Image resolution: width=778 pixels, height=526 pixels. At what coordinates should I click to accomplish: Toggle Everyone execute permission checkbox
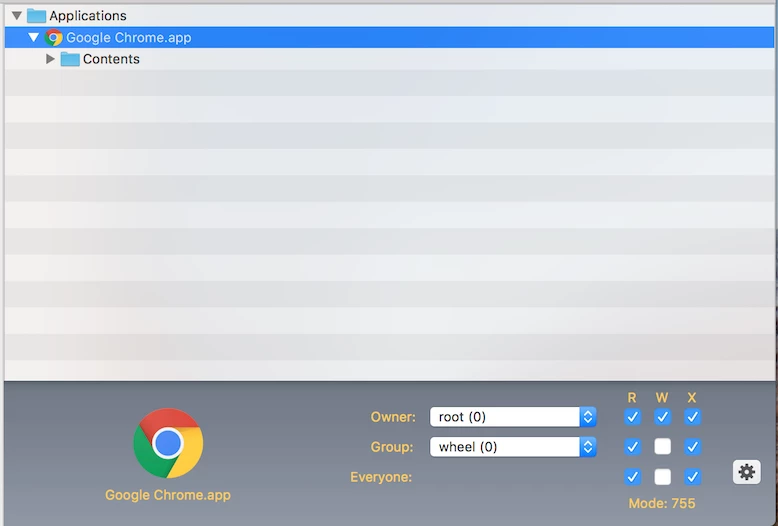click(x=692, y=477)
